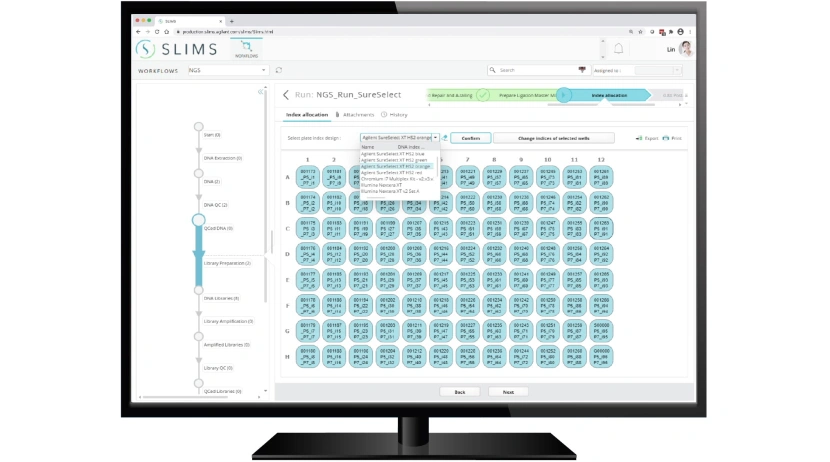Click the Next button
The image size is (830, 462).
(x=508, y=392)
